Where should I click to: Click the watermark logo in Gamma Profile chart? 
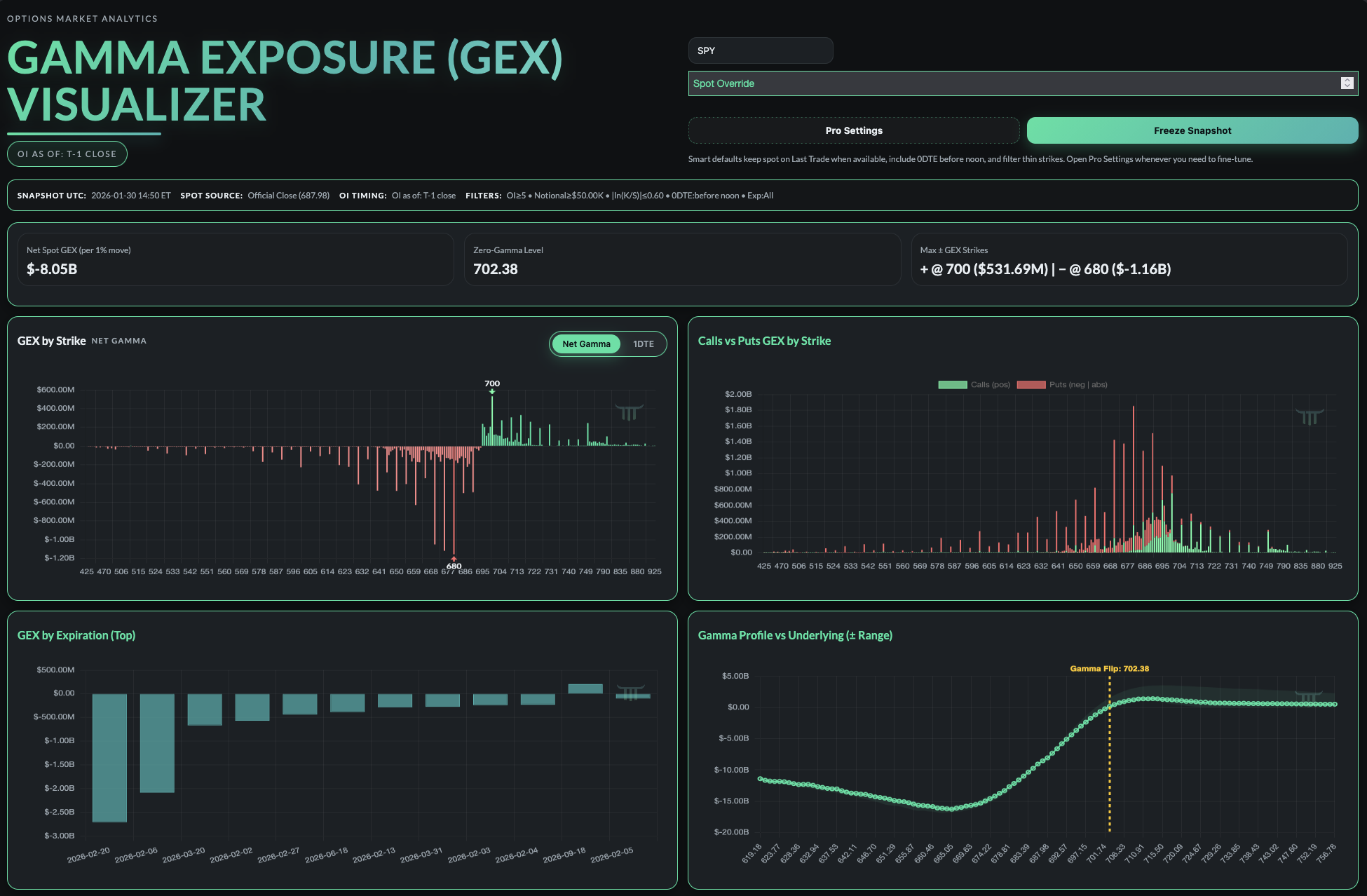1308,696
